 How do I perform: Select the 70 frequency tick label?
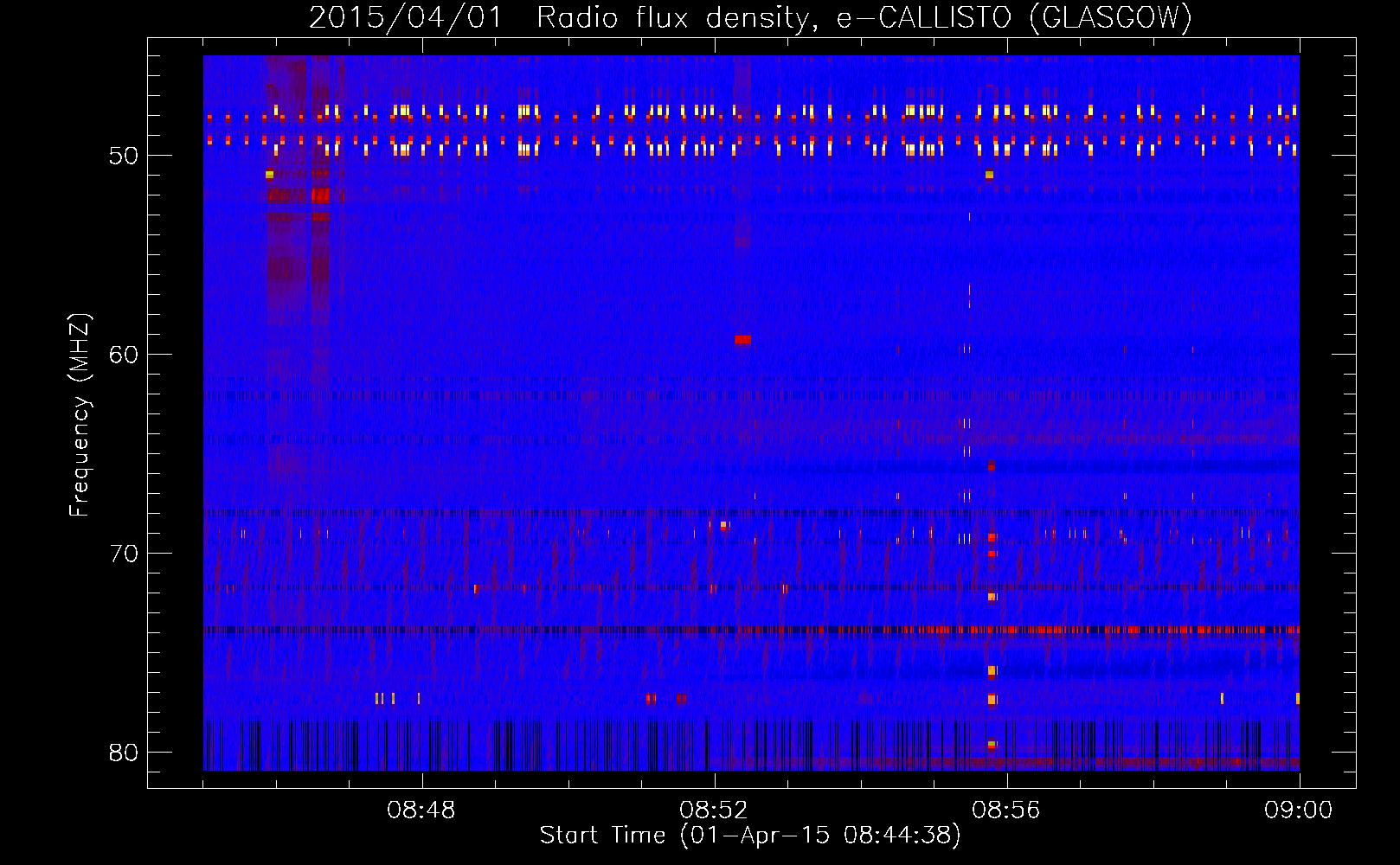[x=124, y=554]
